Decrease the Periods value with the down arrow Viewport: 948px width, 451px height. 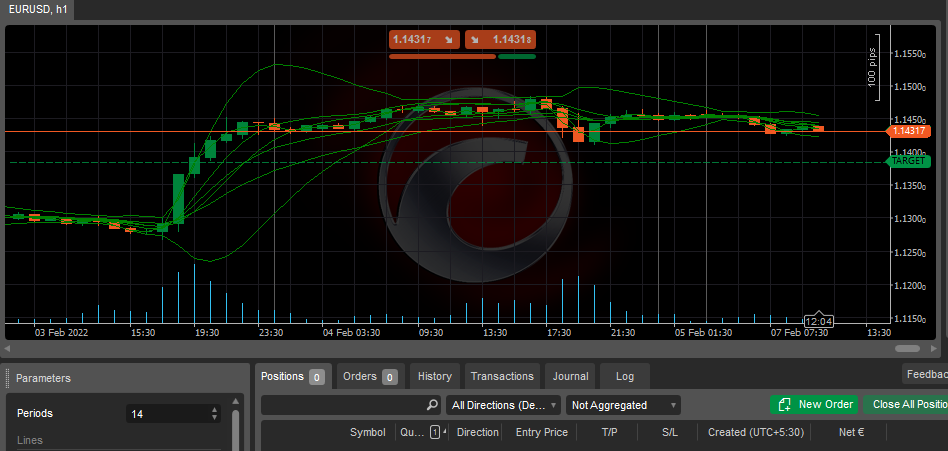(214, 418)
